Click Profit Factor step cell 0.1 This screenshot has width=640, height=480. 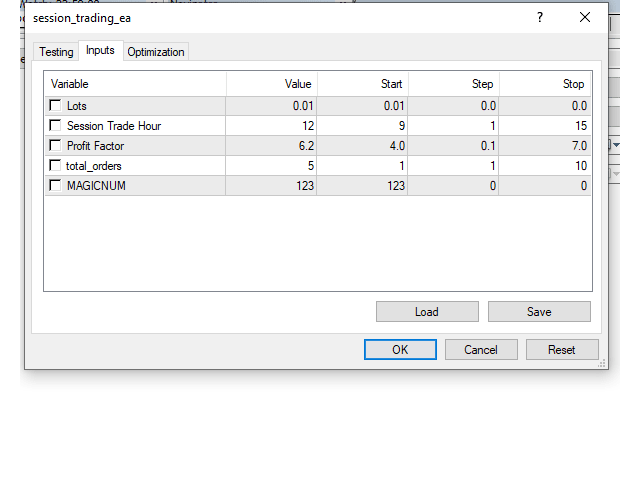[x=453, y=146]
